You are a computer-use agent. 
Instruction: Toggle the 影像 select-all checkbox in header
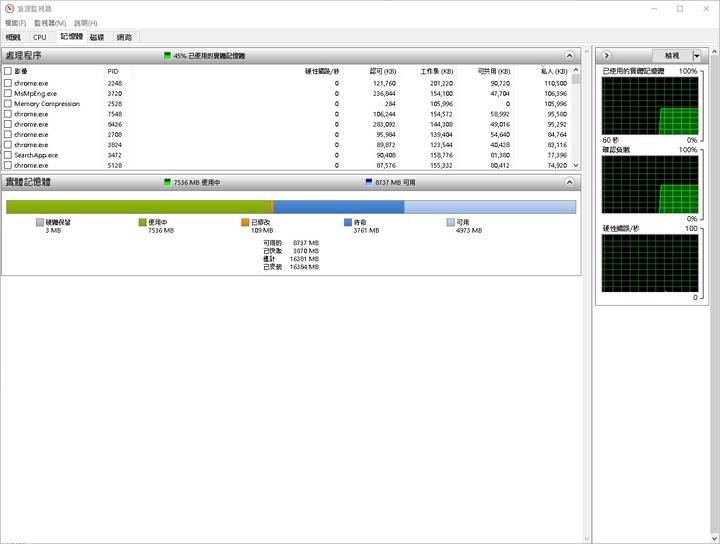click(8, 71)
